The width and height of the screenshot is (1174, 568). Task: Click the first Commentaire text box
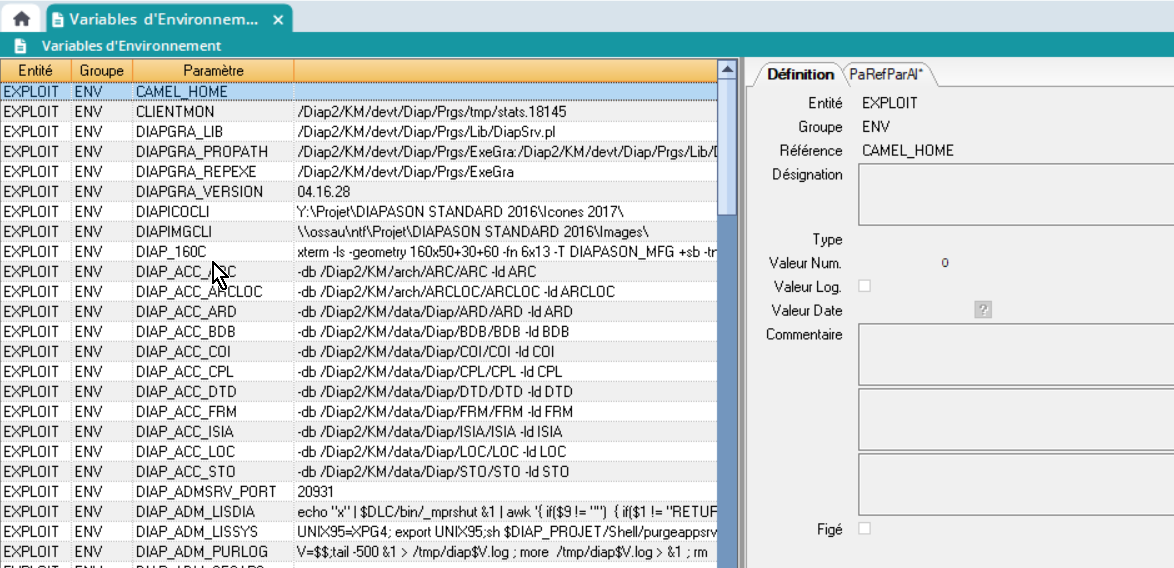[1014, 355]
